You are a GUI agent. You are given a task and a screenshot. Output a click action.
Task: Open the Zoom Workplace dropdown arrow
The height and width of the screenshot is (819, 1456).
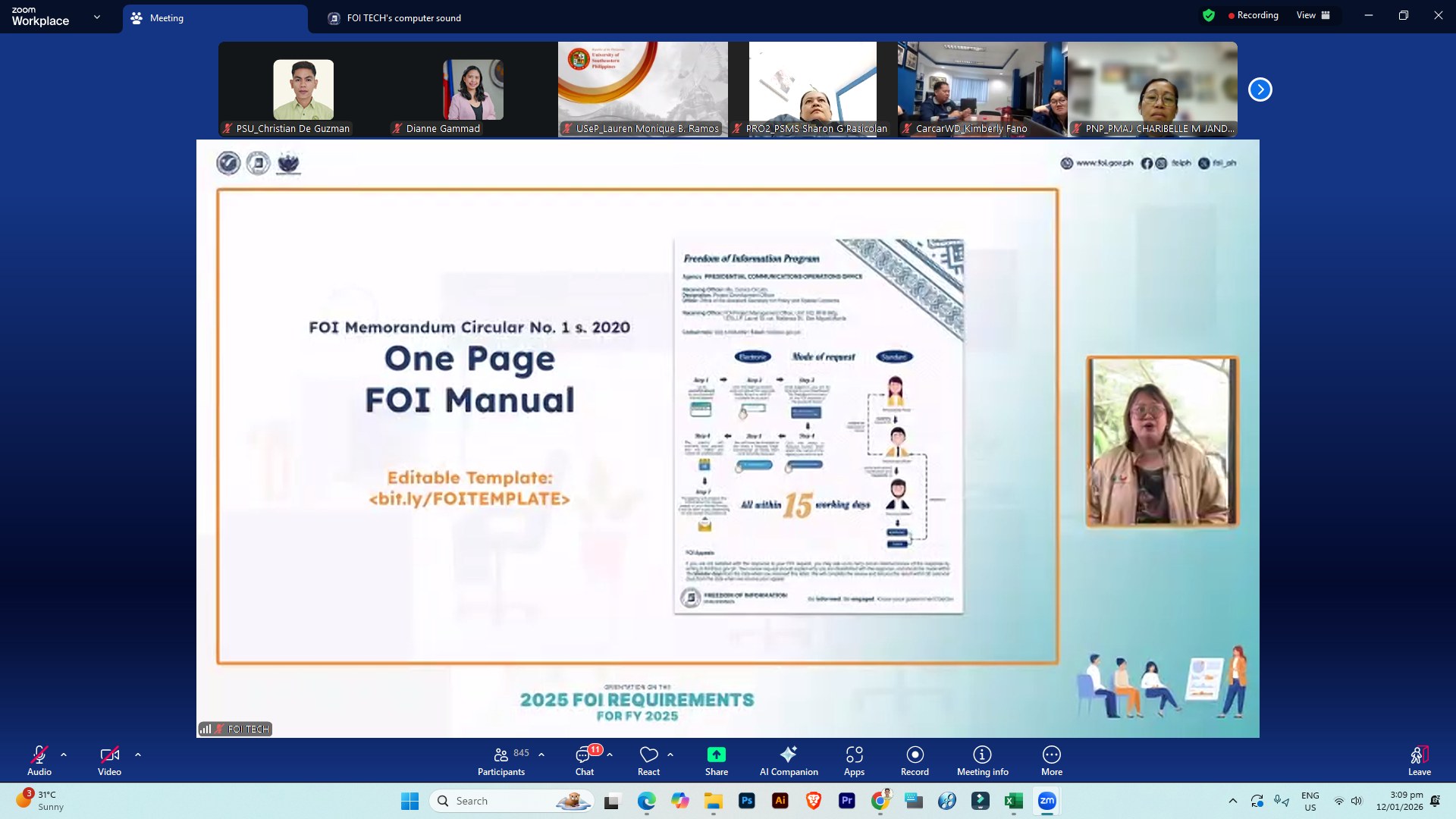coord(97,17)
